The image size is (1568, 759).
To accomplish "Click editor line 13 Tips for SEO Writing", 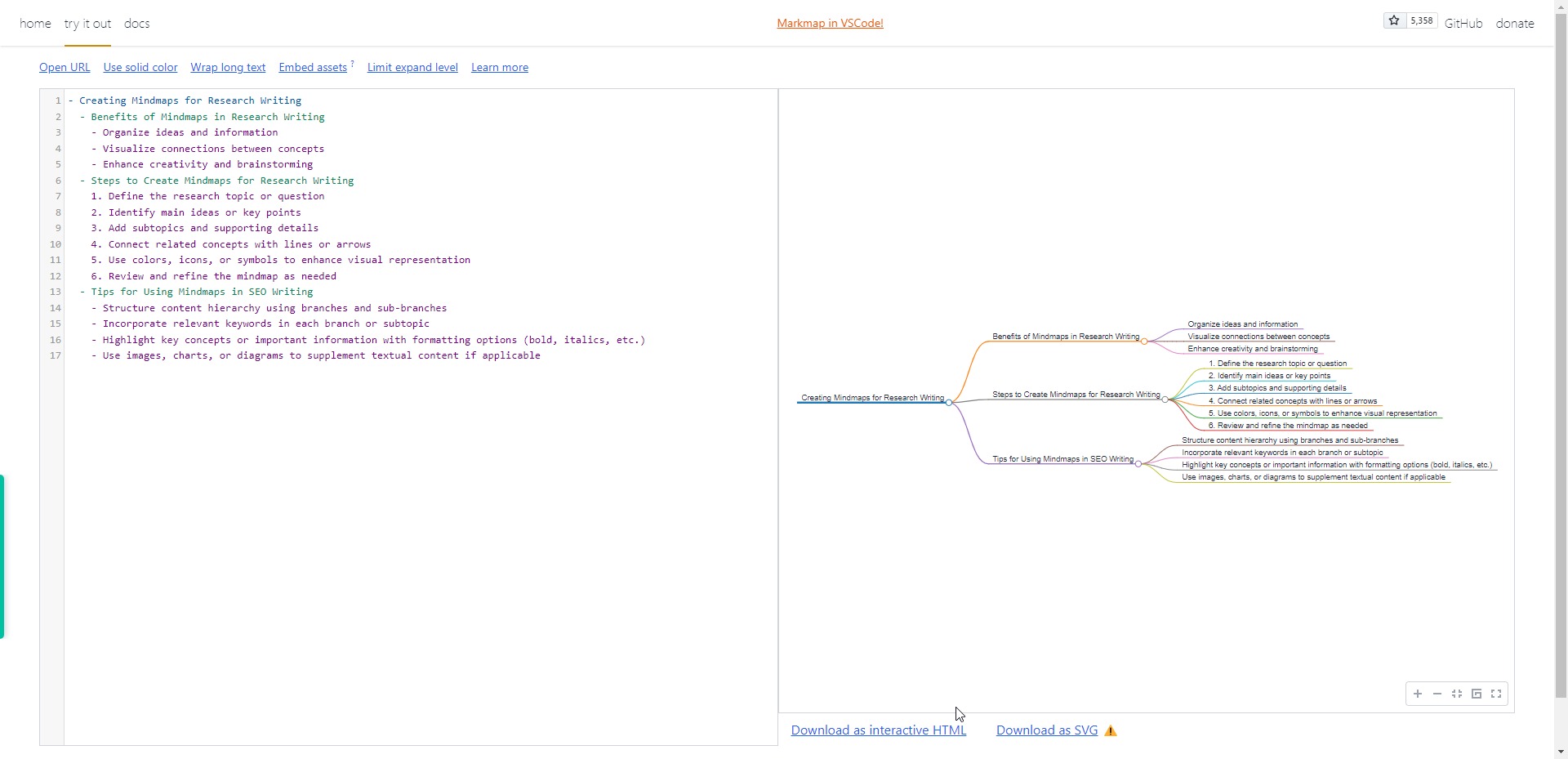I will 202,292.
